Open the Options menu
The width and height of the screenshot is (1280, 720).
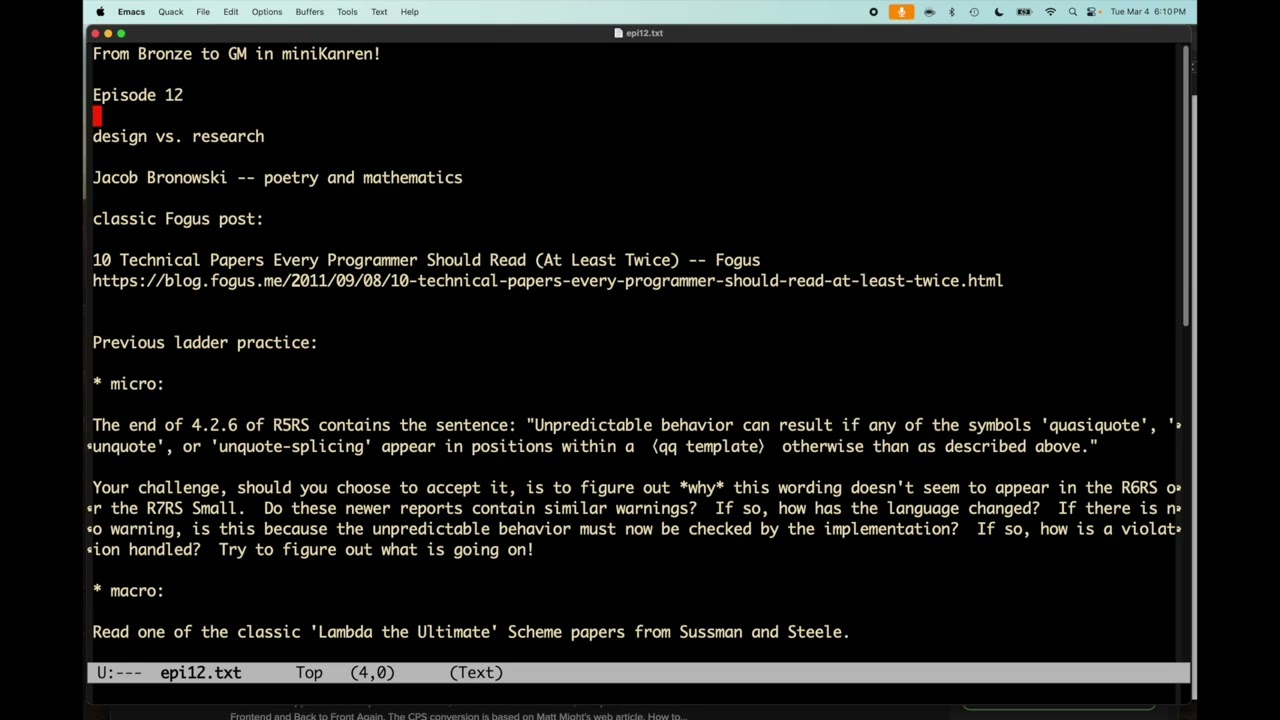[267, 12]
